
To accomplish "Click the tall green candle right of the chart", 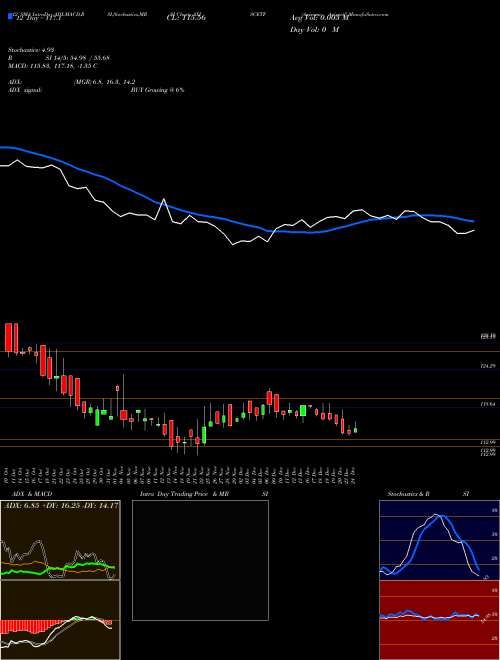I will 303,411.
